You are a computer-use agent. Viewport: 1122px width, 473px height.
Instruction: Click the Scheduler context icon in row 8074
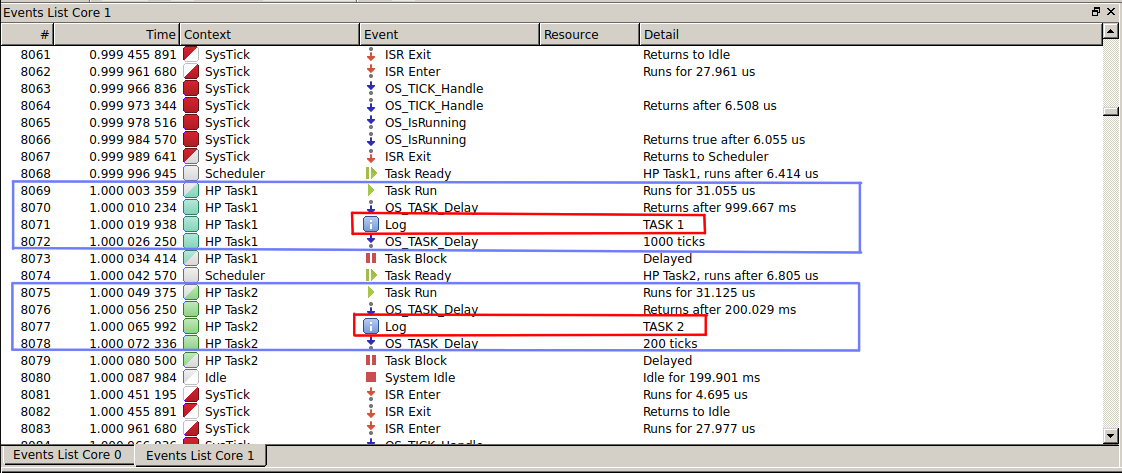[x=191, y=275]
